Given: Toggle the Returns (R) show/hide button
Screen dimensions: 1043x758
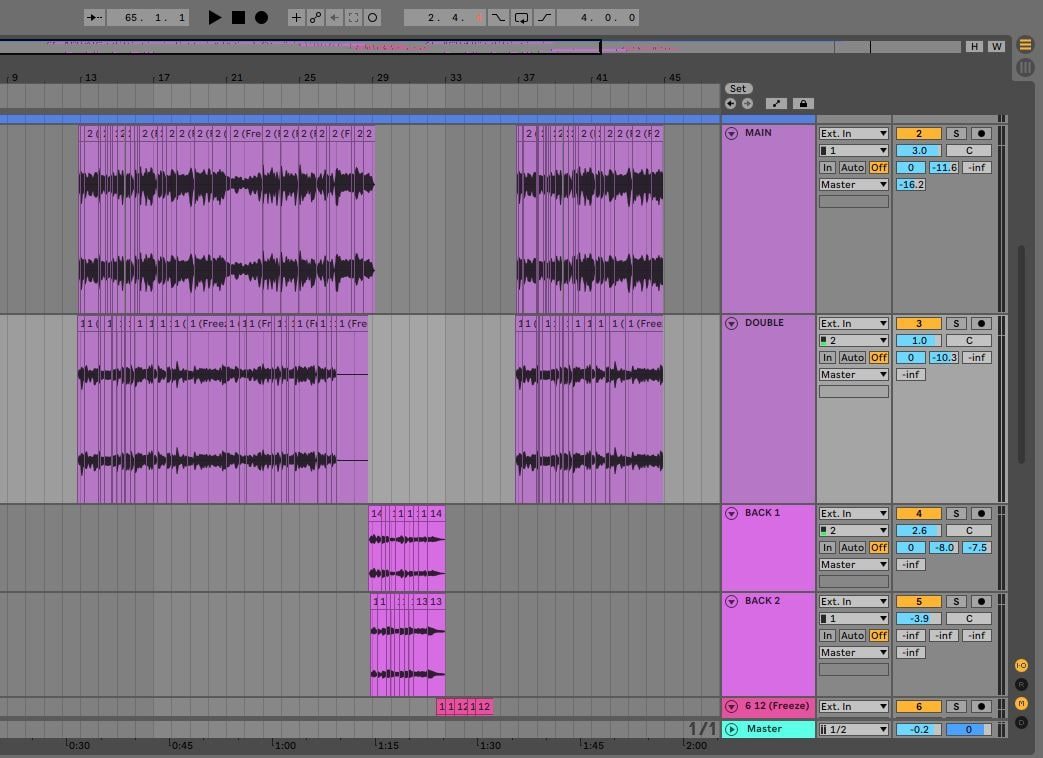Looking at the screenshot, I should (1021, 684).
